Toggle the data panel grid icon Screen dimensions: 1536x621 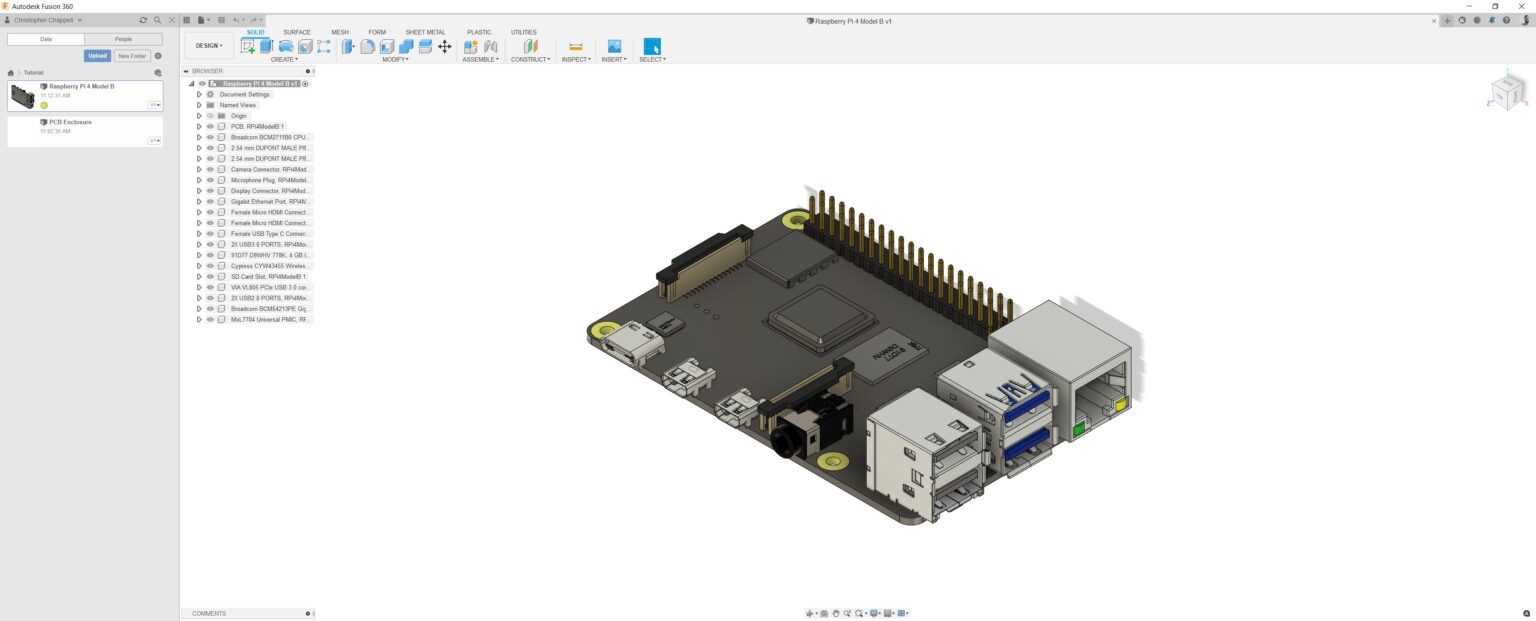click(187, 20)
